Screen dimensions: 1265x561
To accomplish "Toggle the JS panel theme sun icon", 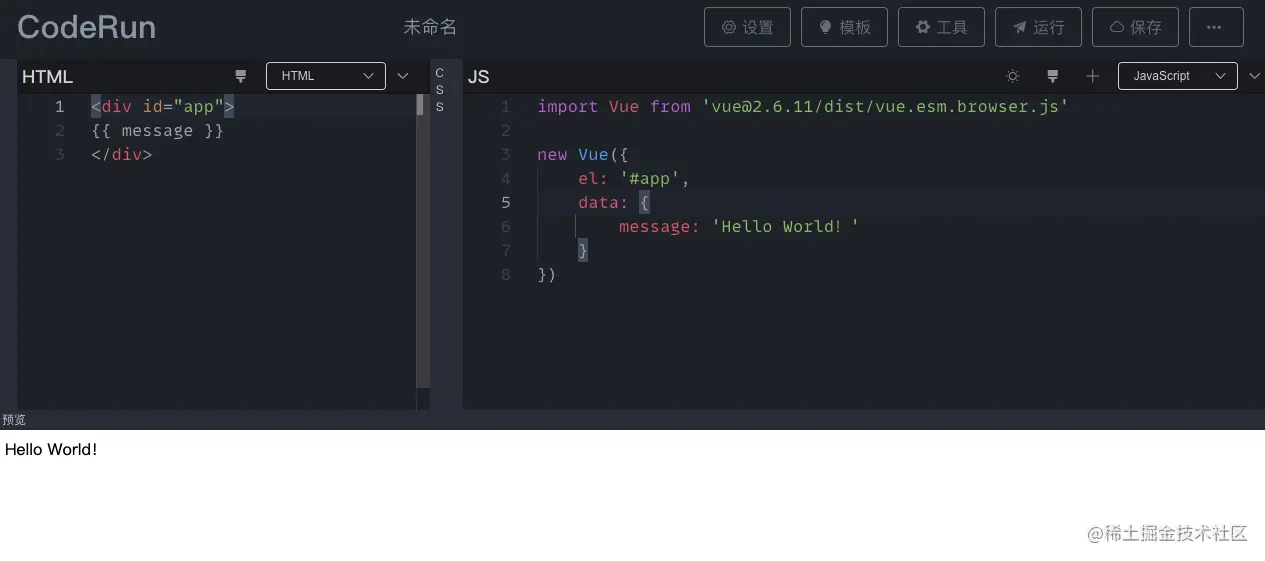I will click(1013, 76).
